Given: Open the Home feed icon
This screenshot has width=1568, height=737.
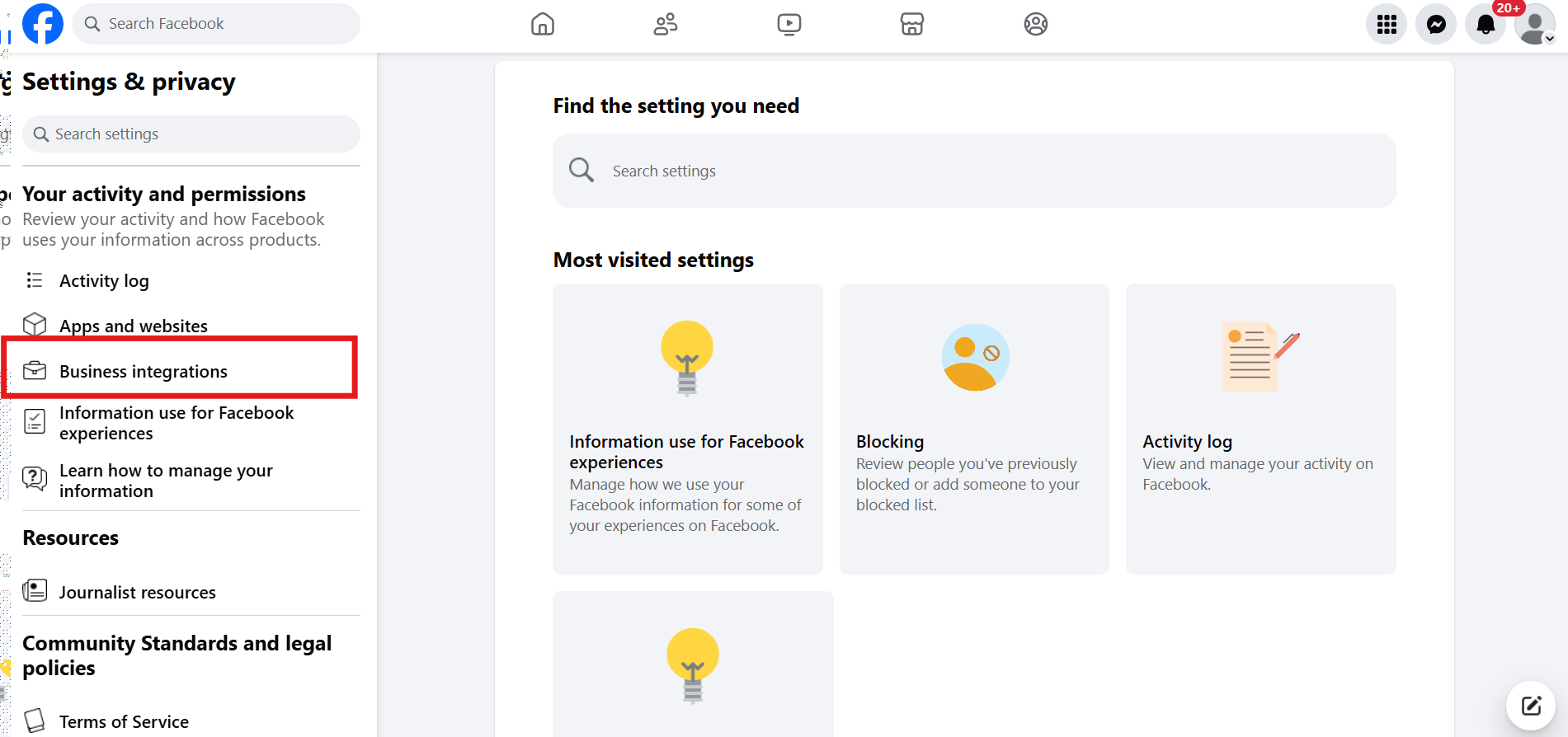Looking at the screenshot, I should 543,24.
